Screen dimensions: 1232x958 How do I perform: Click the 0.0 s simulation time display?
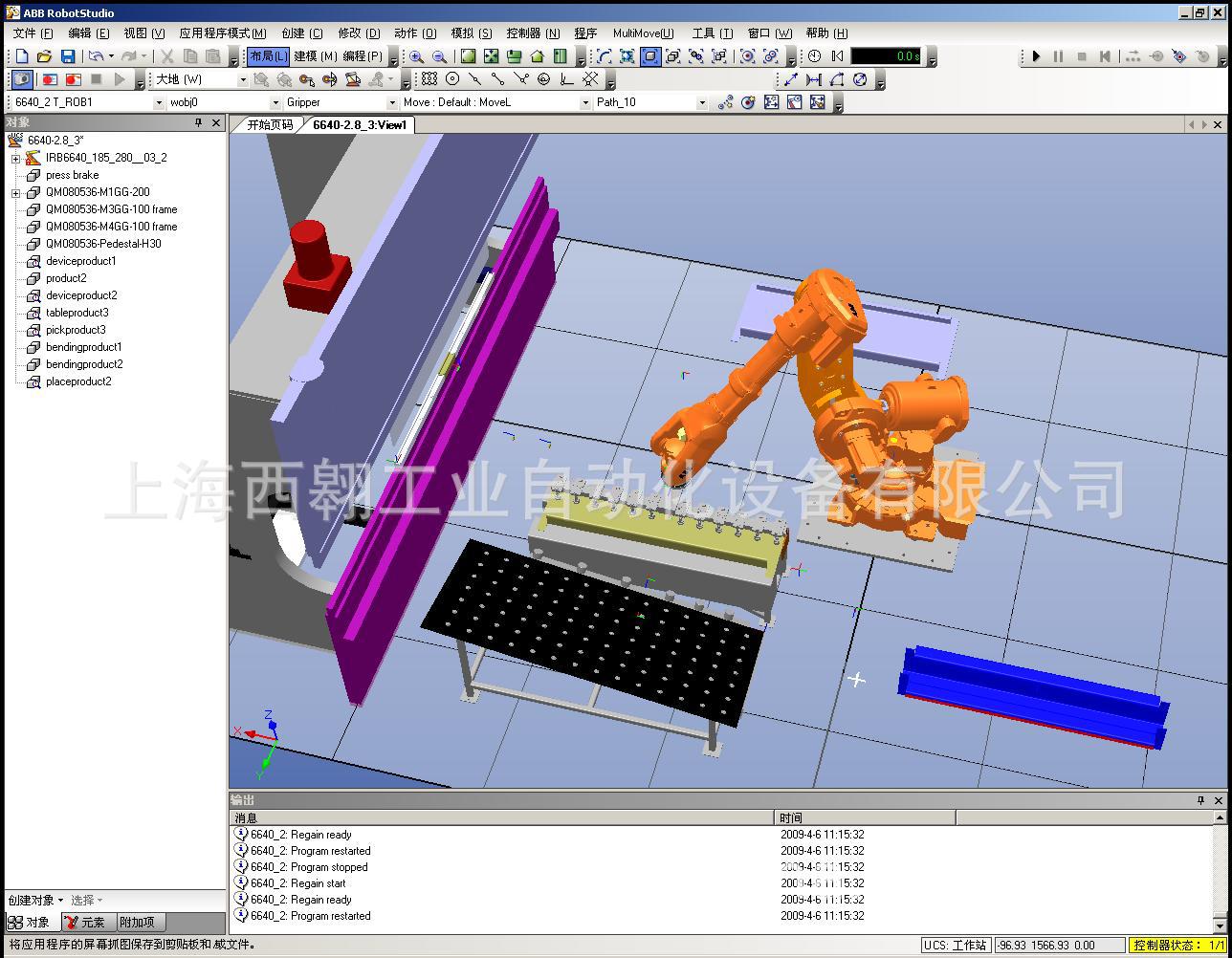[886, 56]
